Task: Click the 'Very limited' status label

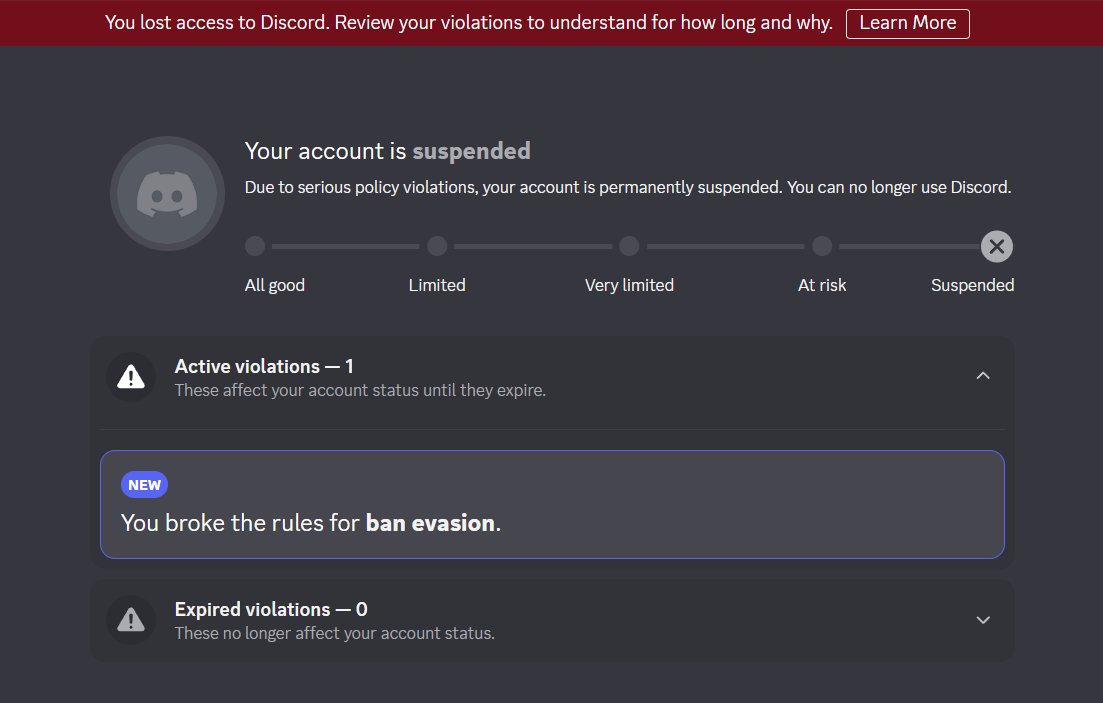Action: tap(629, 285)
